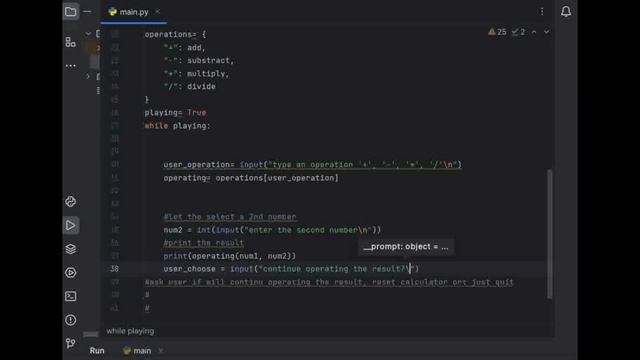Image resolution: width=640 pixels, height=360 pixels.
Task: Open the Run tool window icon
Action: 71,225
